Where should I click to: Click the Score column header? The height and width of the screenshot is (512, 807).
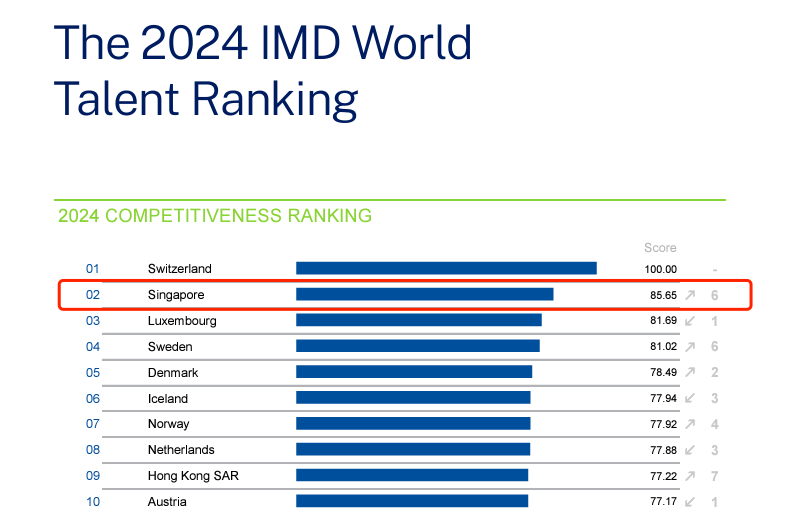660,248
